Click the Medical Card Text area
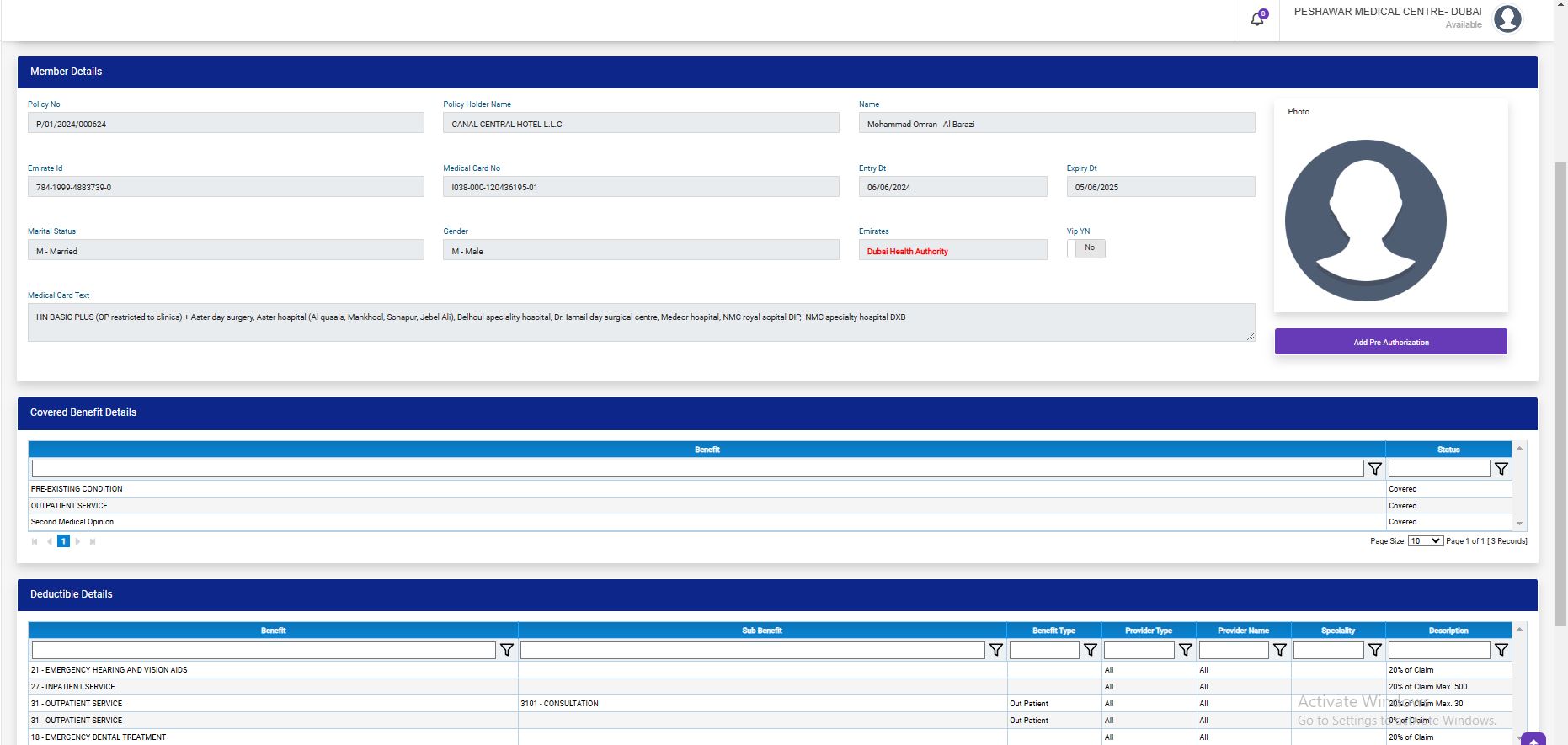1568x745 pixels. pos(640,322)
